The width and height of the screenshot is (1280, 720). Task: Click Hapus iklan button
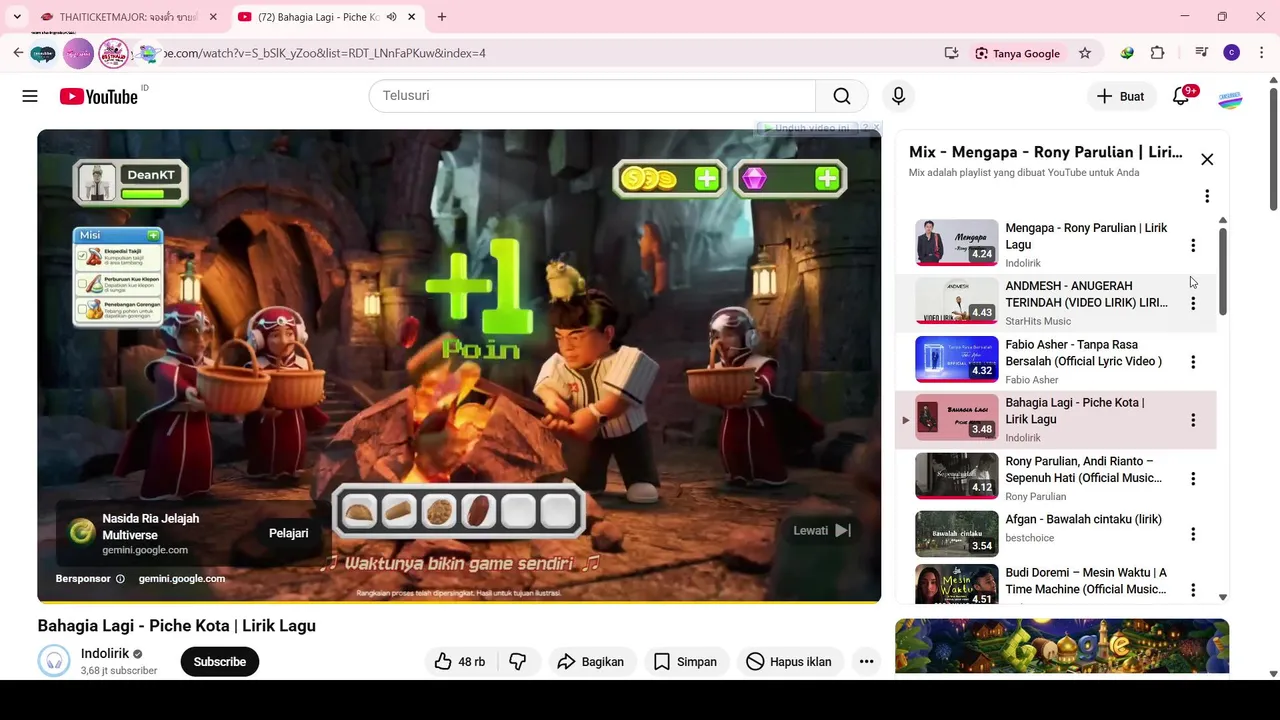pyautogui.click(x=789, y=662)
